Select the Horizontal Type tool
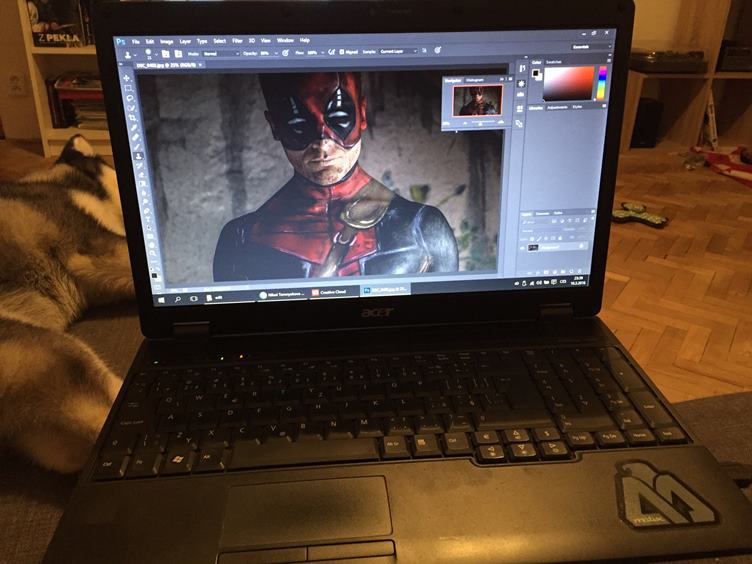Screen dimensions: 752x564 148,220
